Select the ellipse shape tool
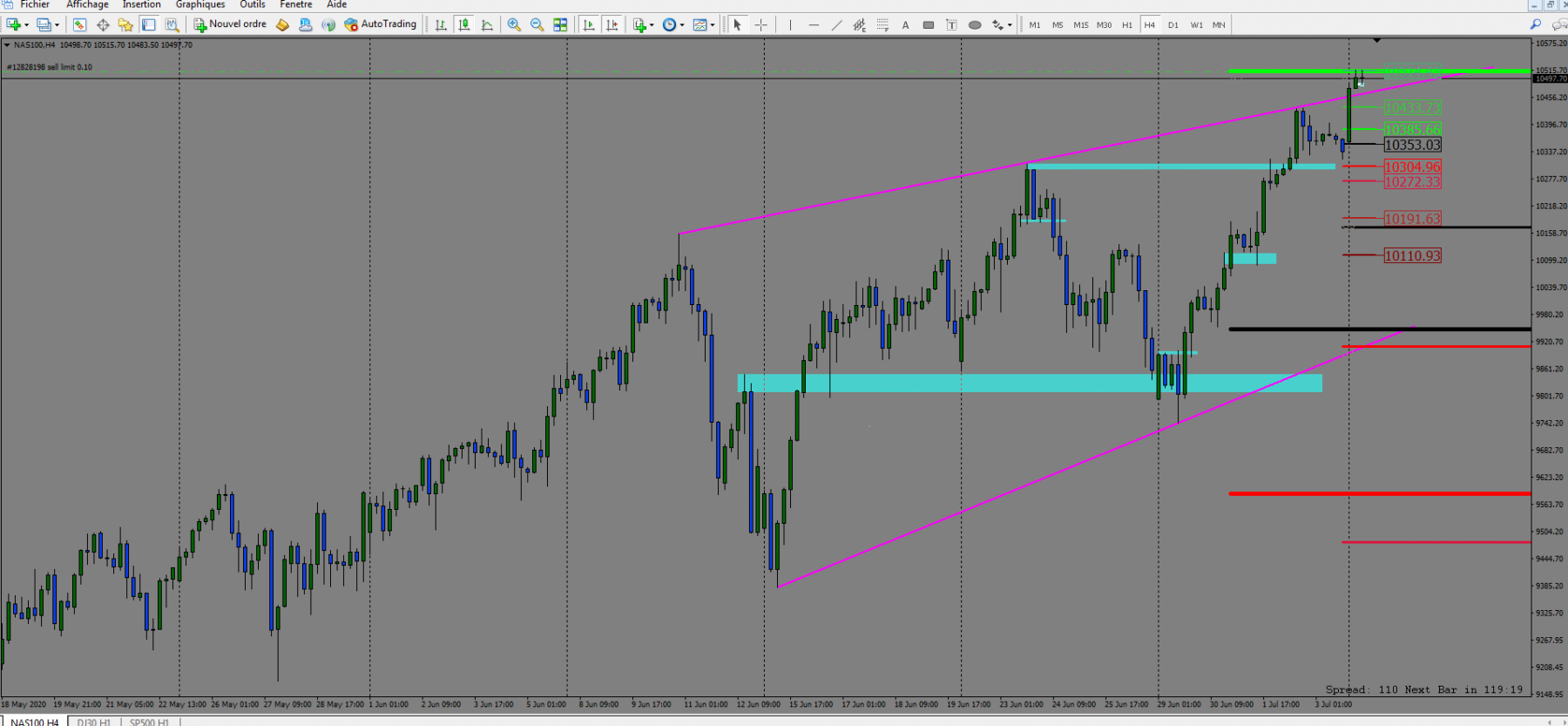This screenshot has width=1568, height=726. click(x=975, y=24)
